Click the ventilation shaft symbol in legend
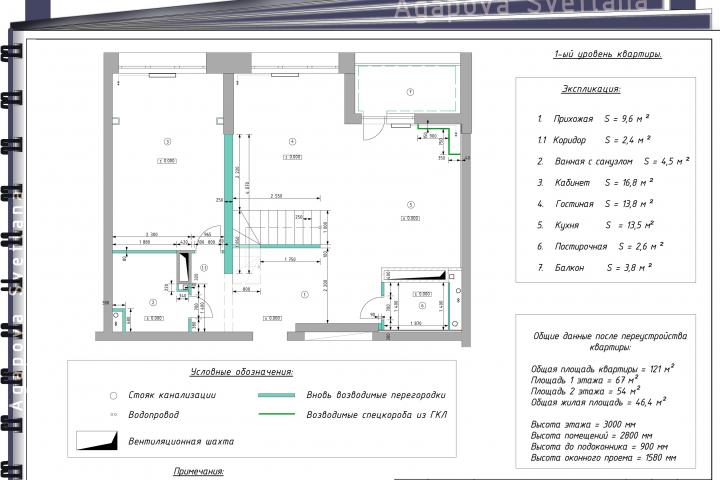Viewport: 720px width, 480px height. [x=97, y=440]
